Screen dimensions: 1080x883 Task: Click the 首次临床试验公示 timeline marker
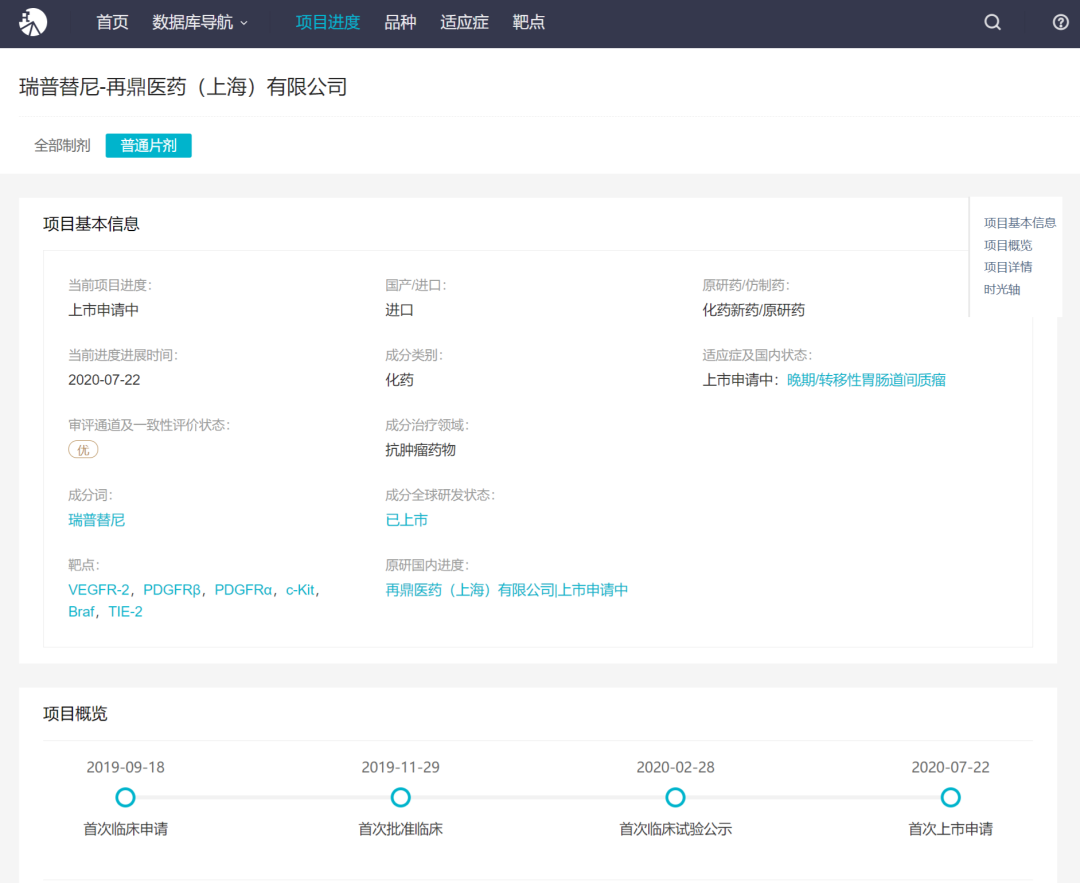[675, 798]
